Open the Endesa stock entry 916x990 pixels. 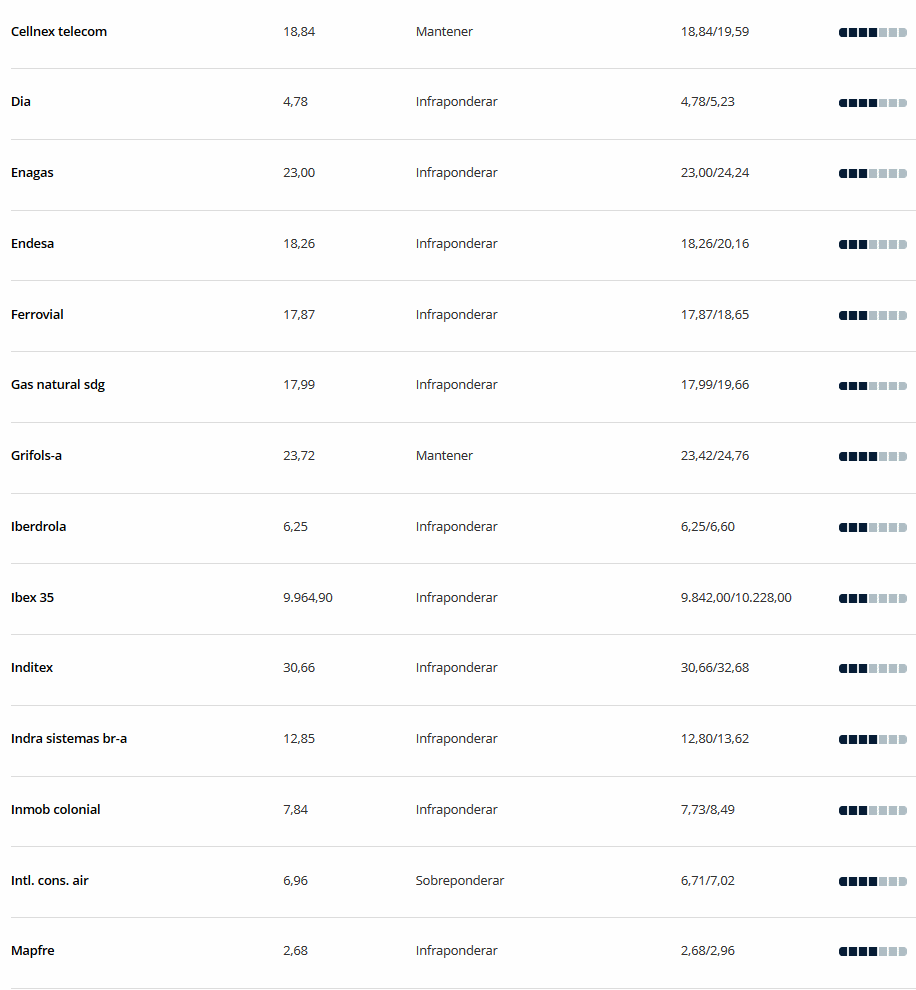point(32,244)
